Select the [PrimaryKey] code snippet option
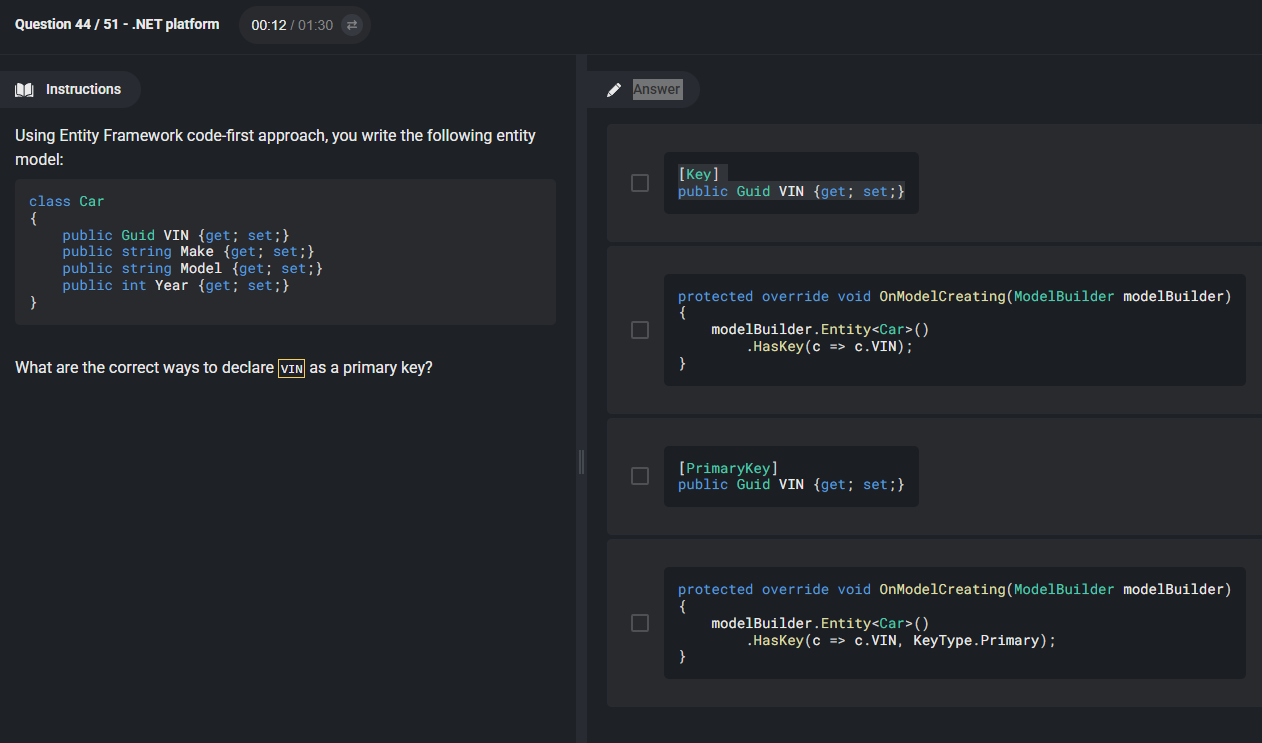Image resolution: width=1262 pixels, height=743 pixels. (x=791, y=476)
